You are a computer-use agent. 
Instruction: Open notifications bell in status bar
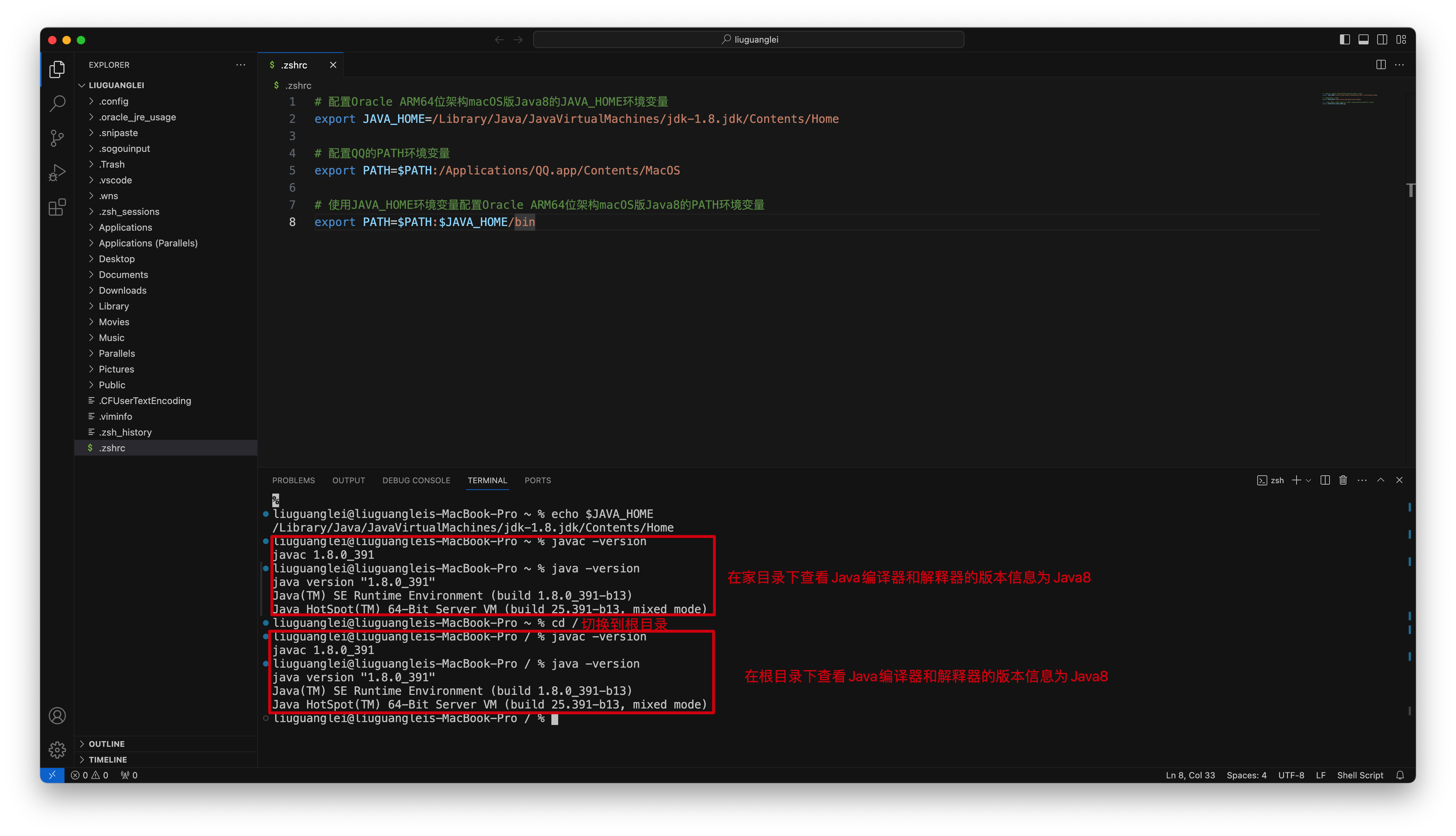1400,775
